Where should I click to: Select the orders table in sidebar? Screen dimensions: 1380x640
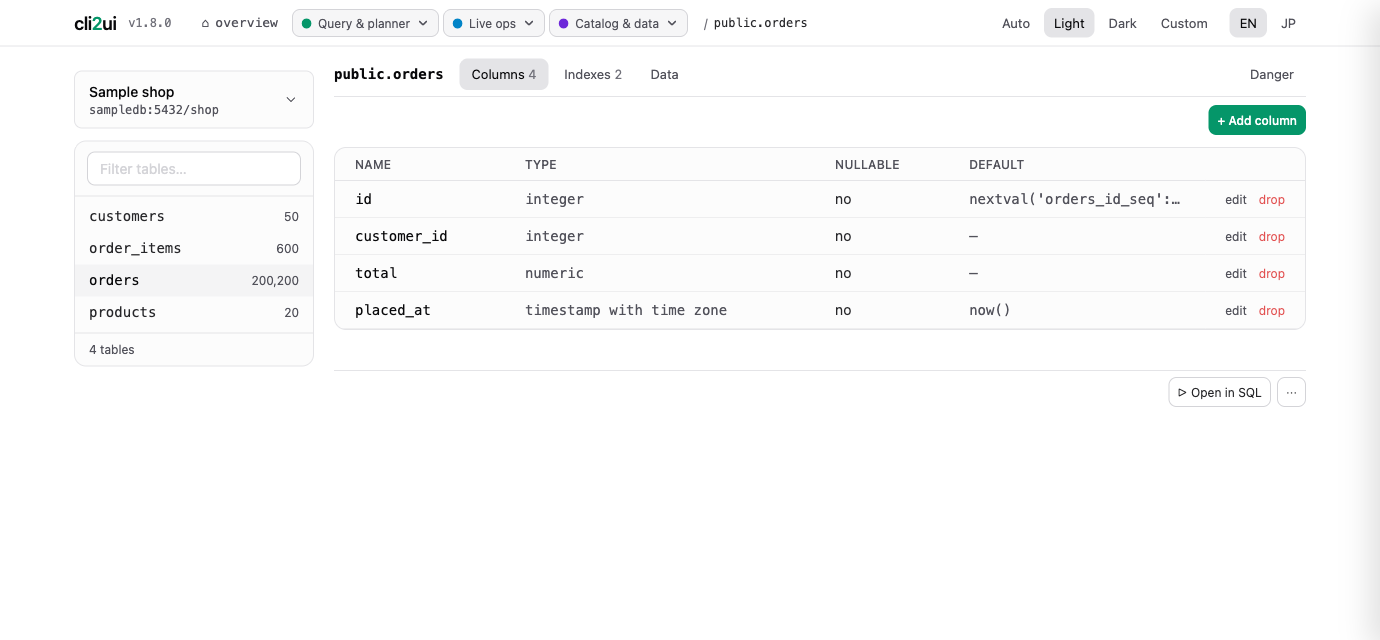194,280
